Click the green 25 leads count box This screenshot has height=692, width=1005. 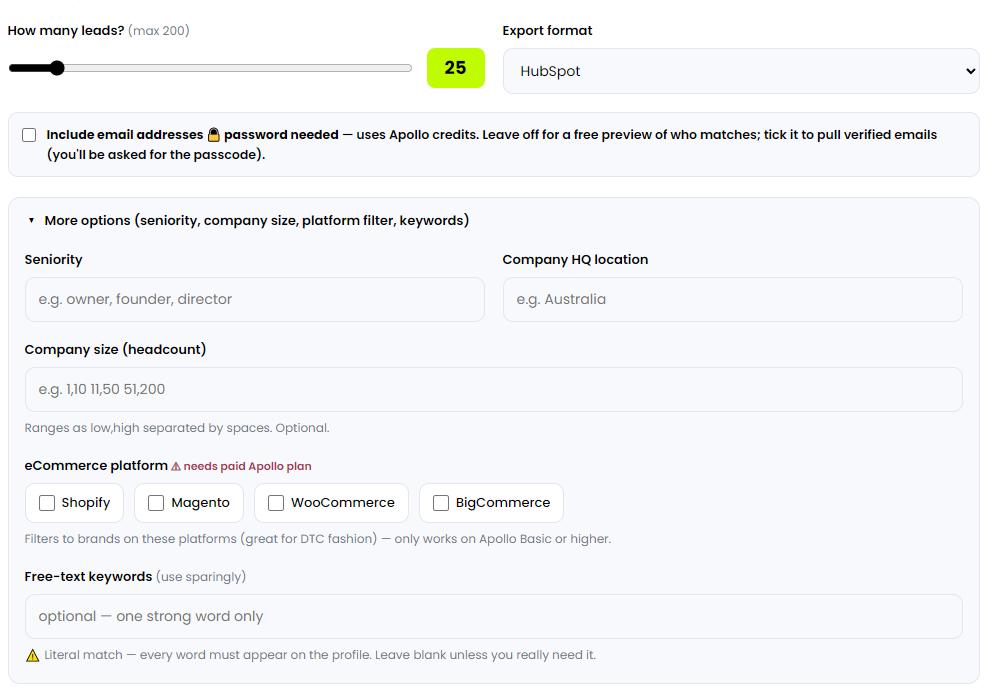tap(456, 68)
